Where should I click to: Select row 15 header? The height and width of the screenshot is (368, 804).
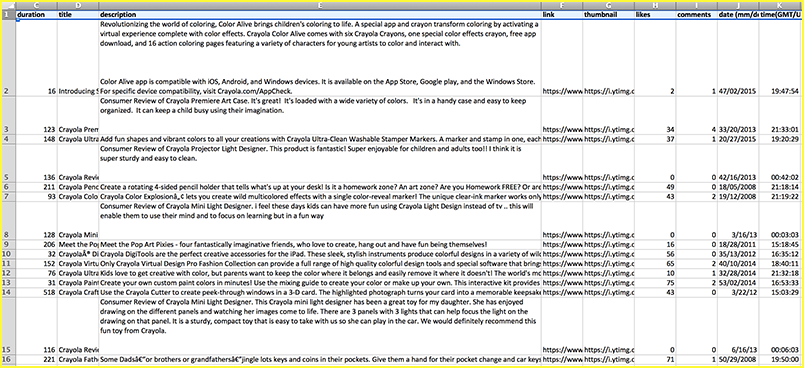pos(8,326)
